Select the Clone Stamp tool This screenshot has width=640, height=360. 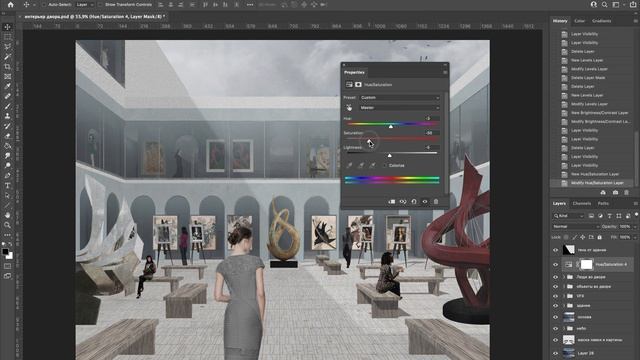pos(7,116)
